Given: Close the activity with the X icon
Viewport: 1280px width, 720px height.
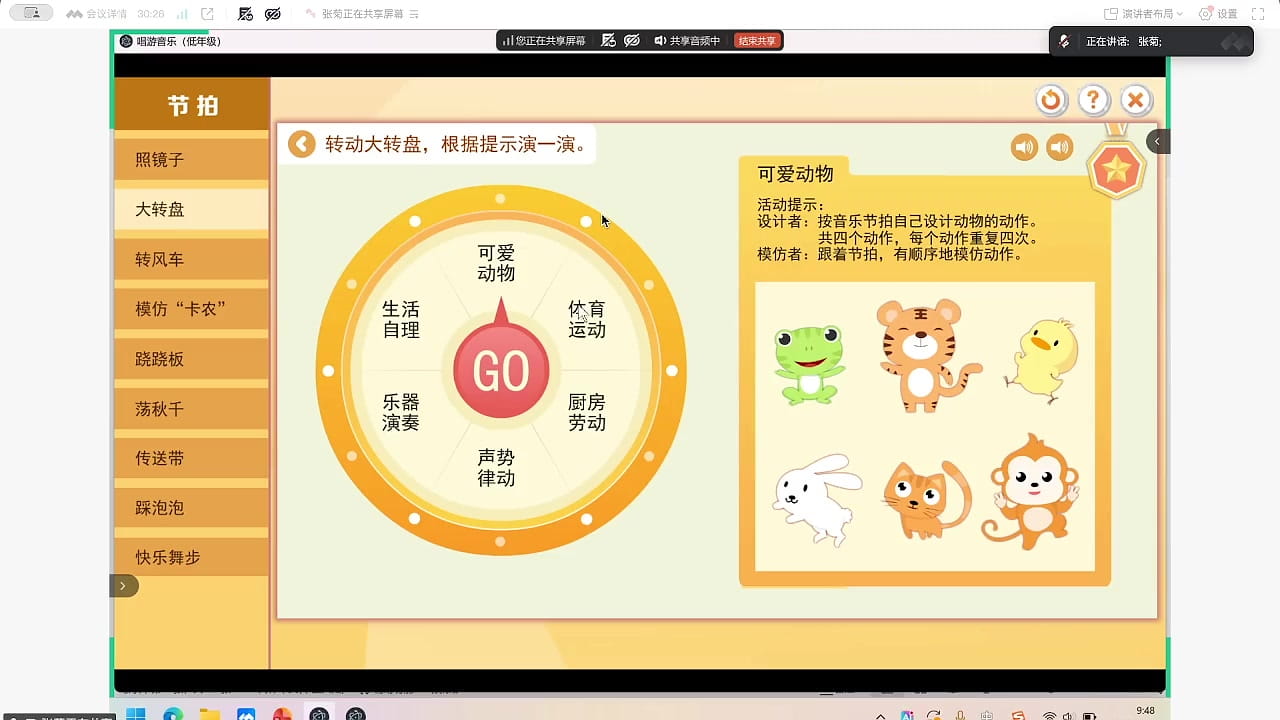Looking at the screenshot, I should (x=1135, y=100).
